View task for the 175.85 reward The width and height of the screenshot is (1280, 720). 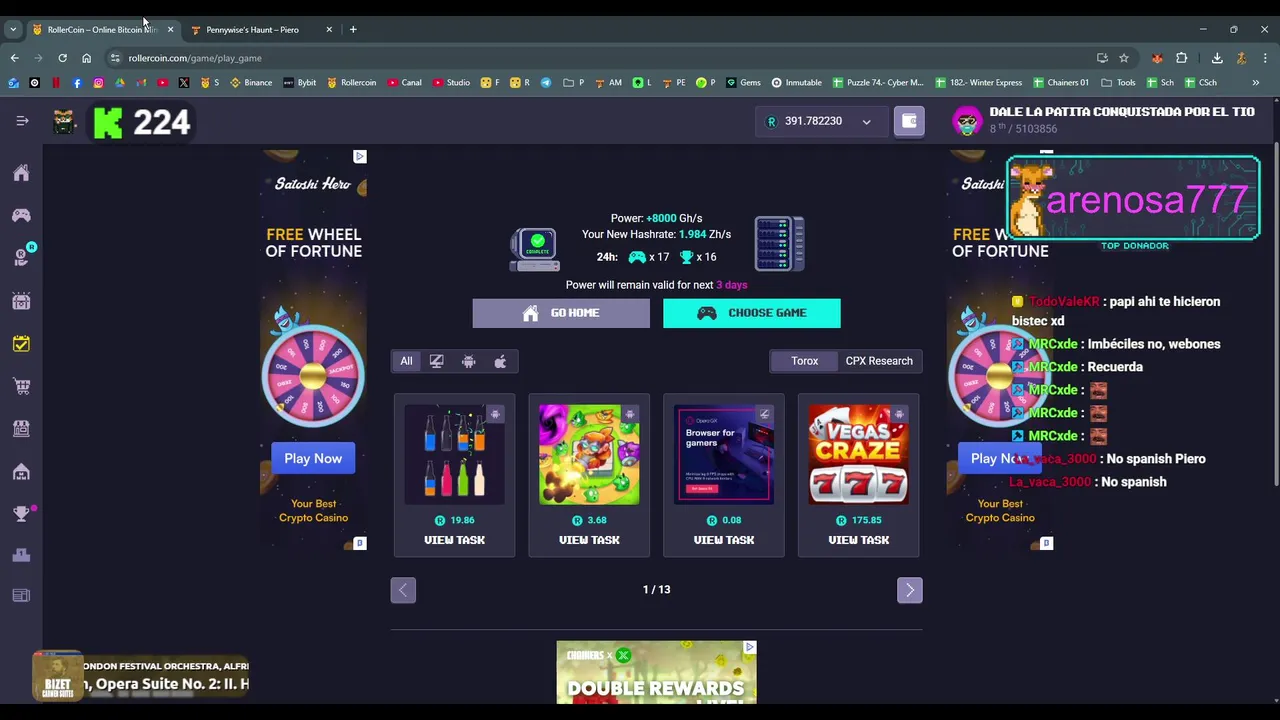coord(858,540)
